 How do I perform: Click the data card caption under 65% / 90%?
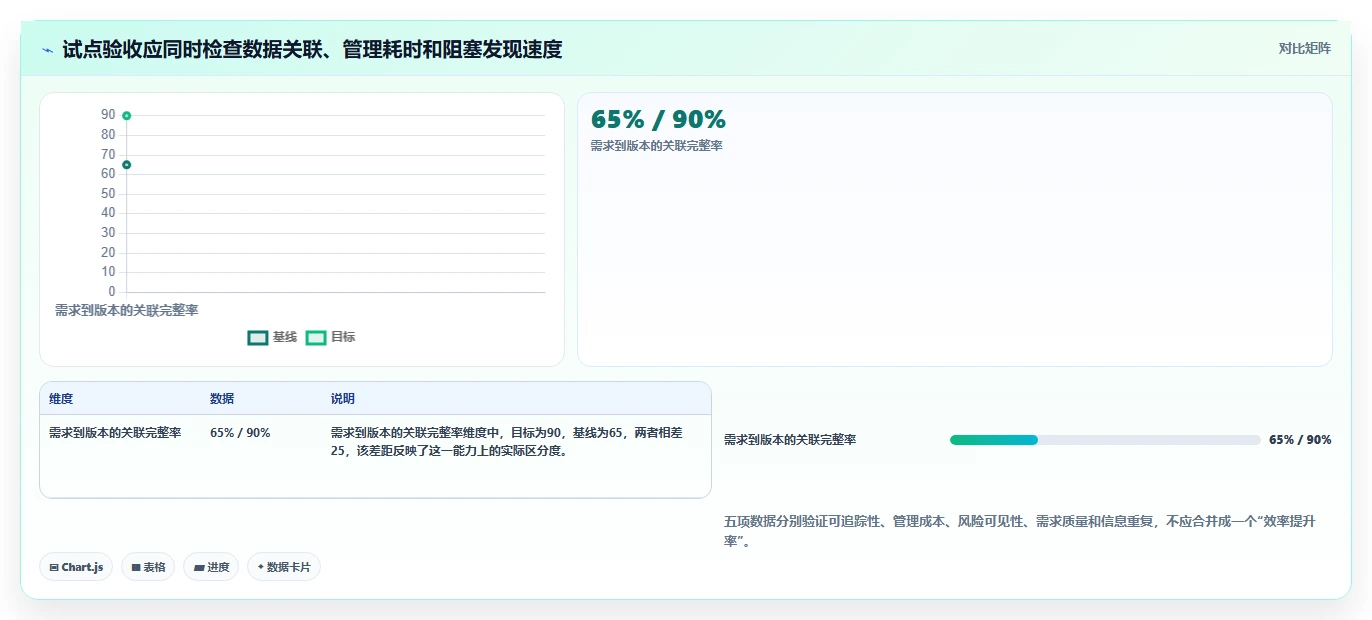(657, 146)
